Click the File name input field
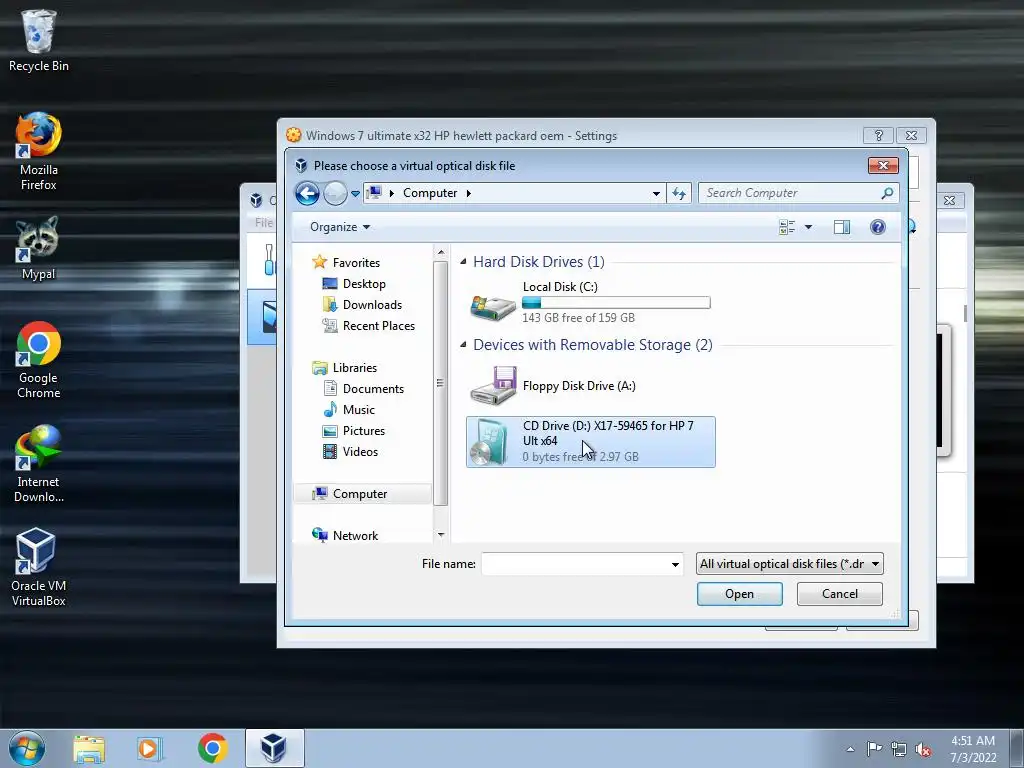 tap(575, 564)
